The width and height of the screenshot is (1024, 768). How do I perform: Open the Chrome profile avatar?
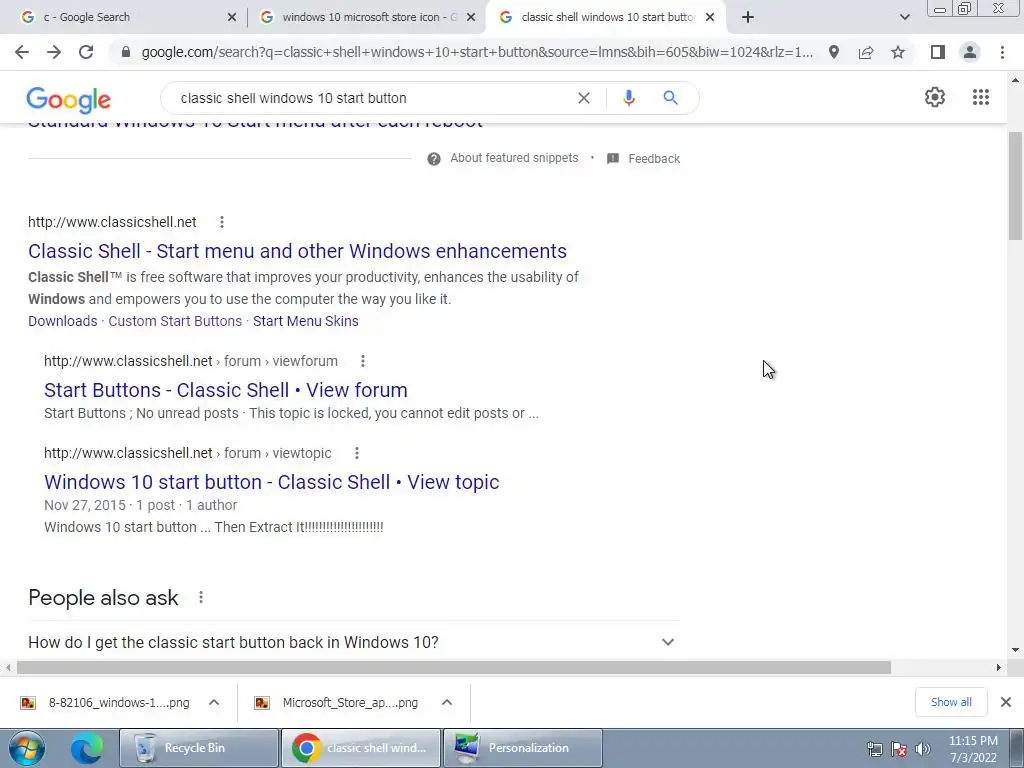[x=970, y=52]
